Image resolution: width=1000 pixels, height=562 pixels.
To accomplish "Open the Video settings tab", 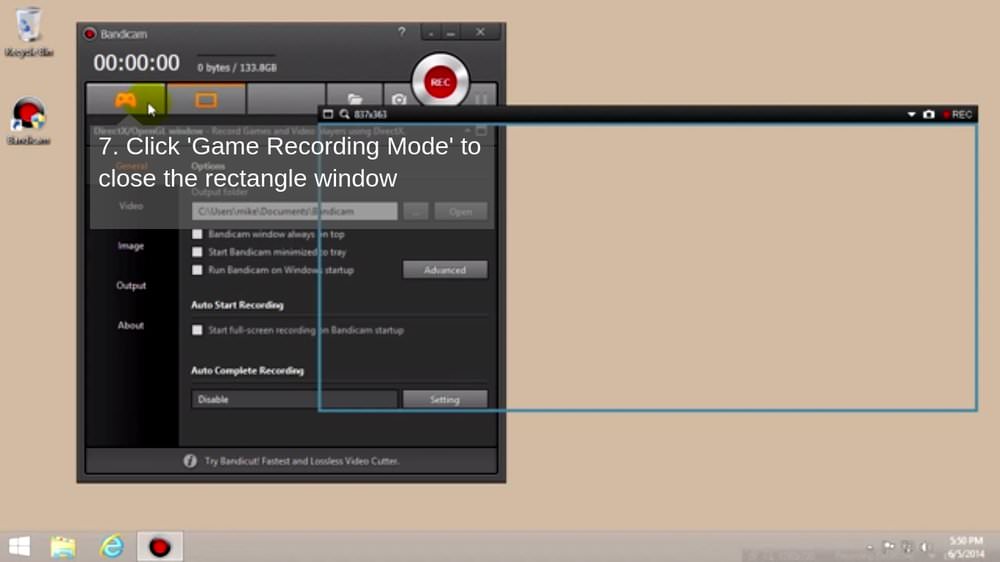I will pos(131,206).
